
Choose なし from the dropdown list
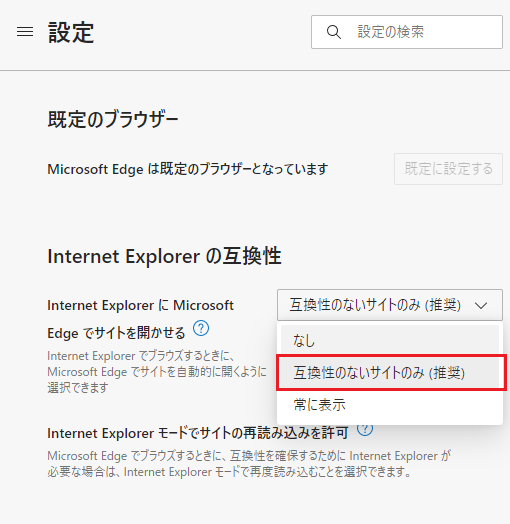click(x=390, y=341)
